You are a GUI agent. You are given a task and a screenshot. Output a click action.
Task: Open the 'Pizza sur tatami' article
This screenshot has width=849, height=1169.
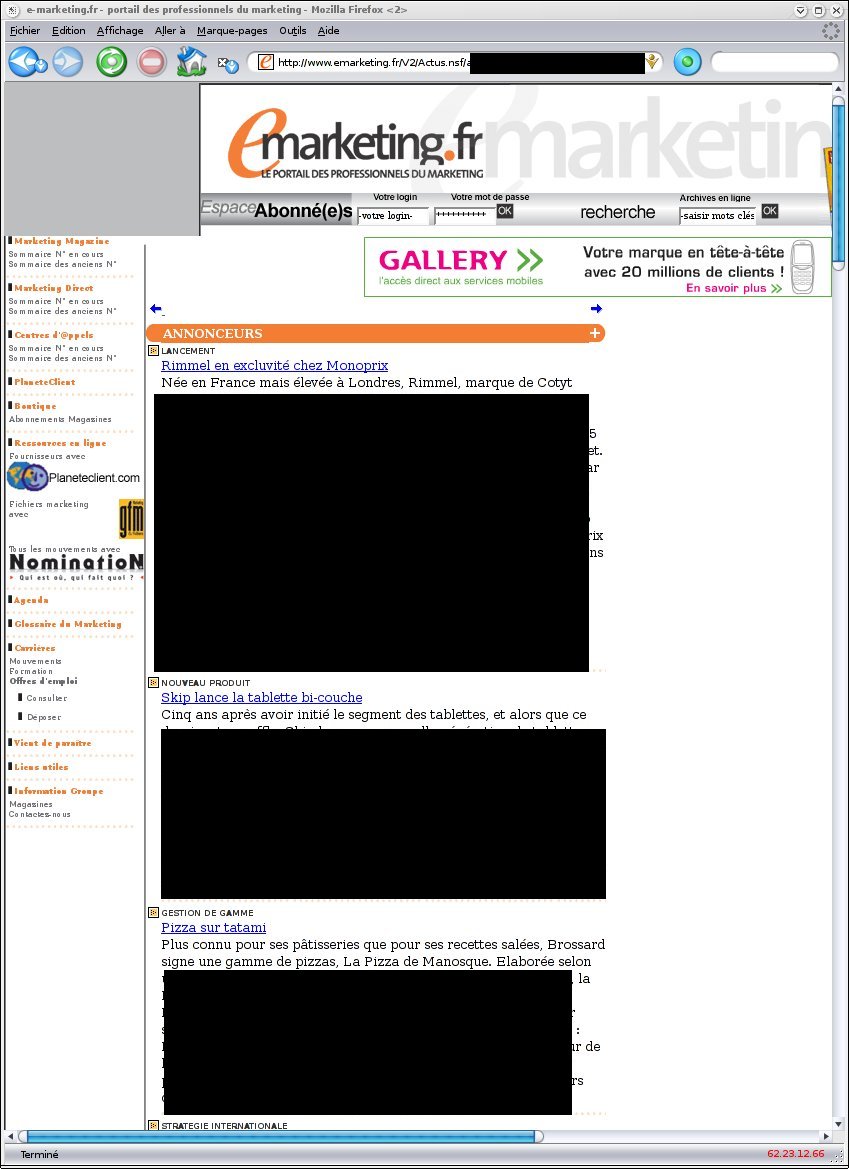(x=213, y=927)
